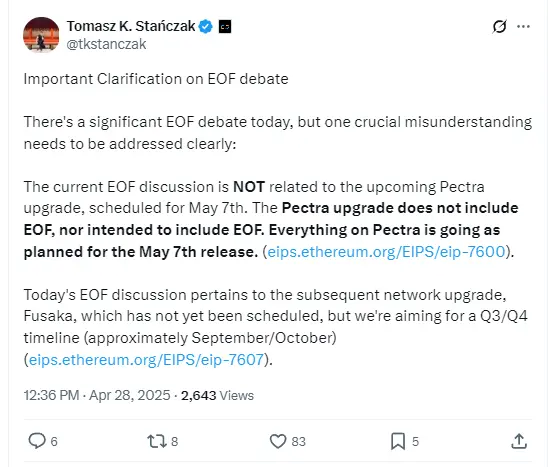Follow the eips.ethereum.org/EIPS/eip-7607 link
The width and height of the screenshot is (548, 467).
[146, 359]
